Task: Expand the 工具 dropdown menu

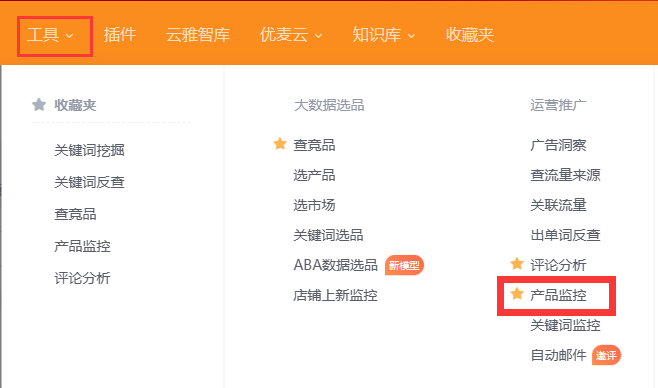Action: 50,35
